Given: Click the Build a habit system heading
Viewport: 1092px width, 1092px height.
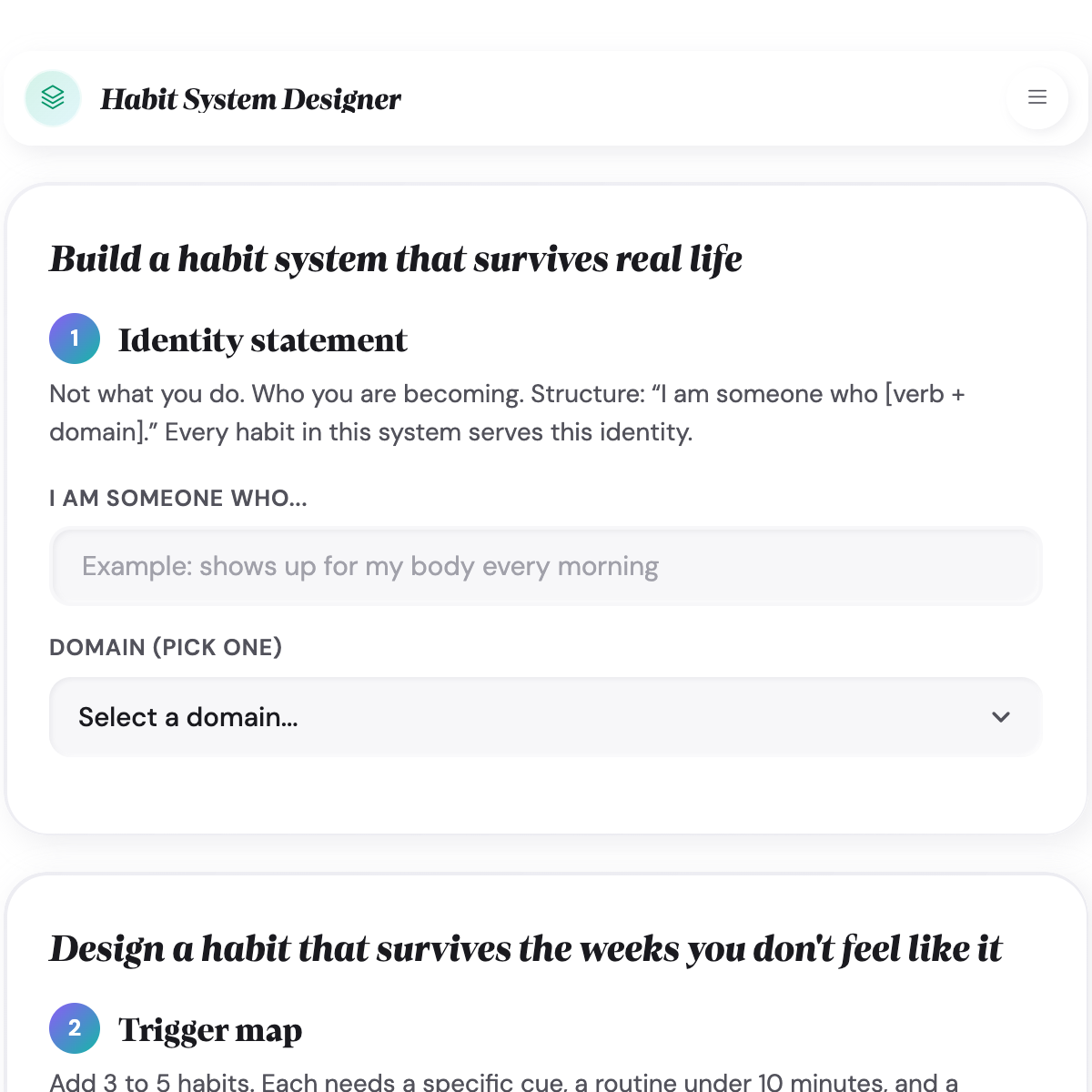Looking at the screenshot, I should (x=396, y=259).
